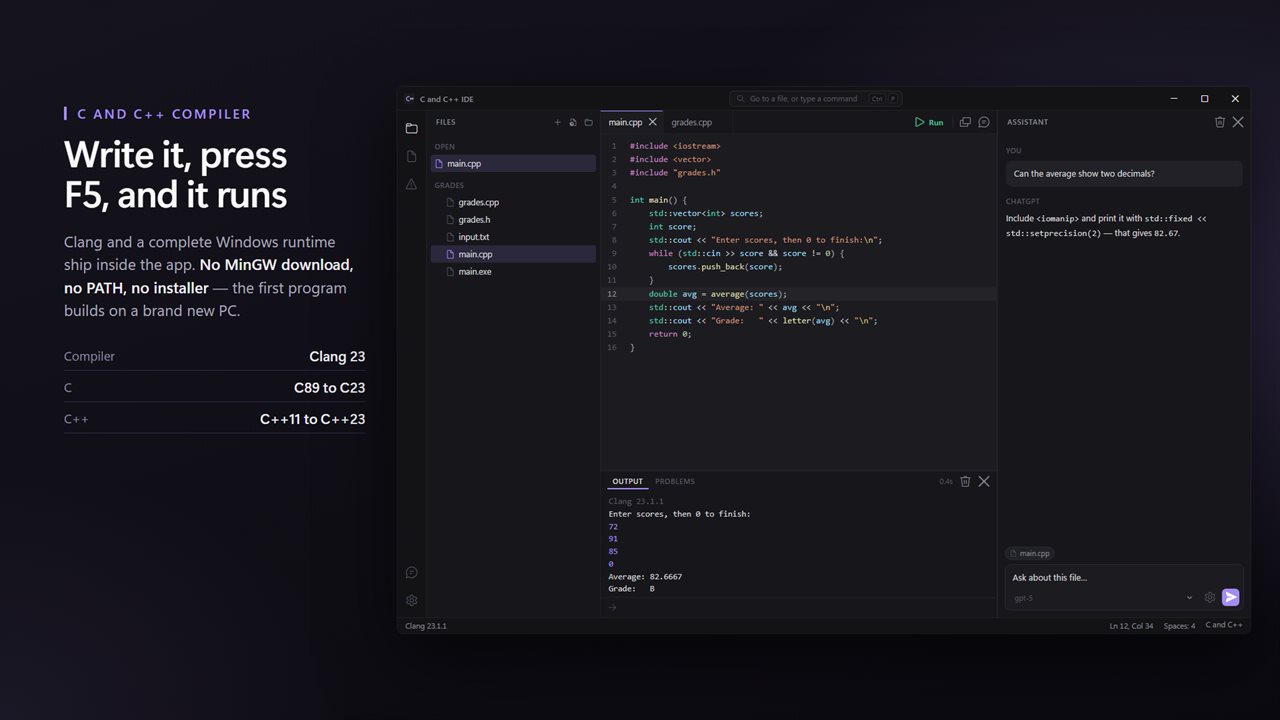Send the assistant message with arrow button
The width and height of the screenshot is (1280, 720).
1231,597
